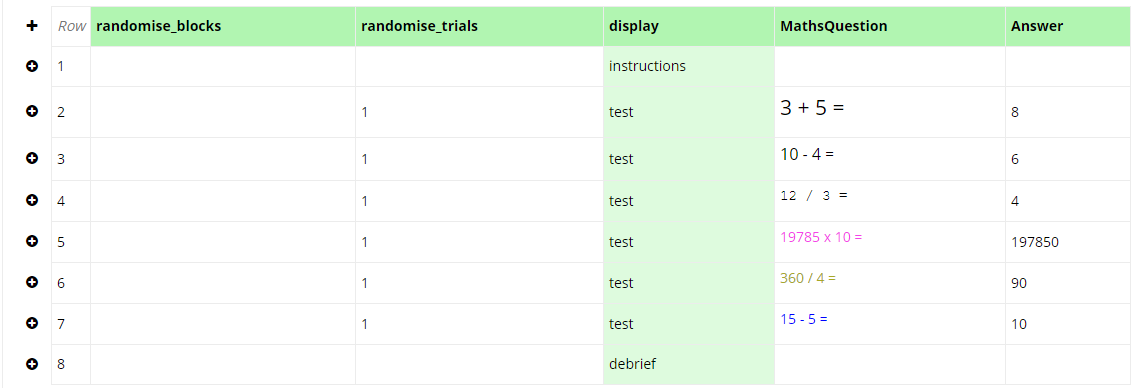Click the plus icon beside row 3
1139x388 pixels.
coord(32,158)
